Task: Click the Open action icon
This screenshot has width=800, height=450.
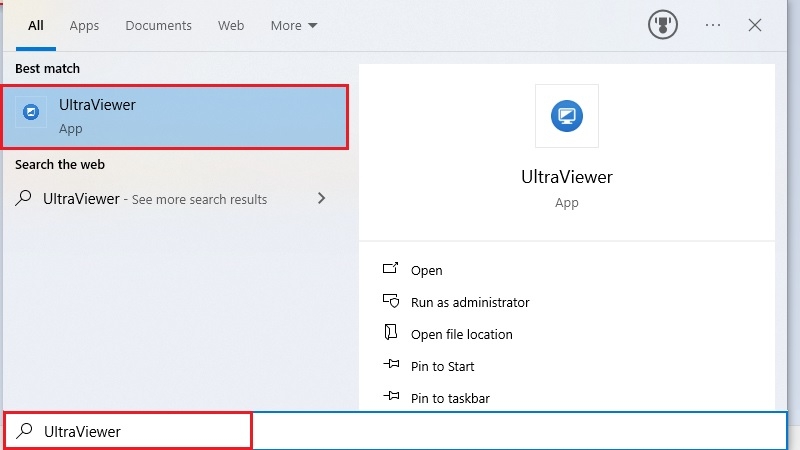Action: pos(390,268)
